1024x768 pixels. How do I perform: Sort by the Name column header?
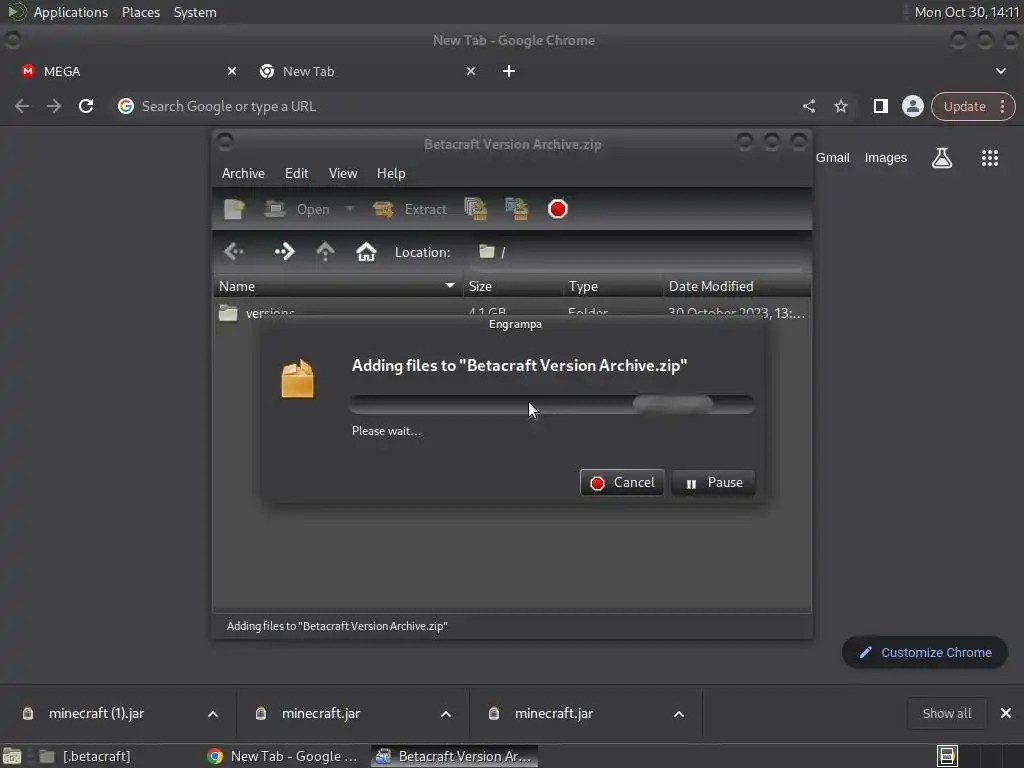click(x=338, y=286)
